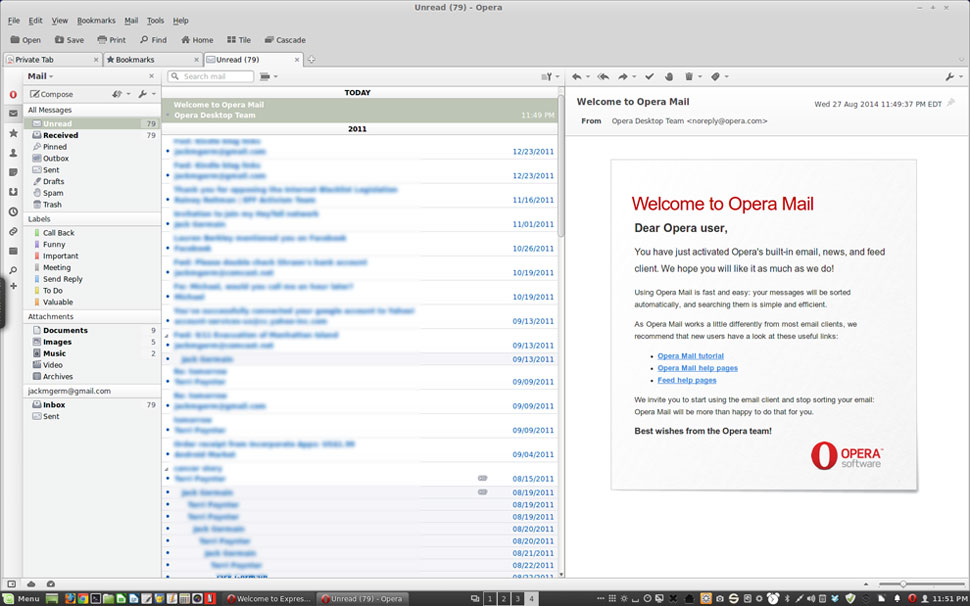Open the Bookmarks star panel icon
Screen dimensions: 970x606
click(x=13, y=134)
